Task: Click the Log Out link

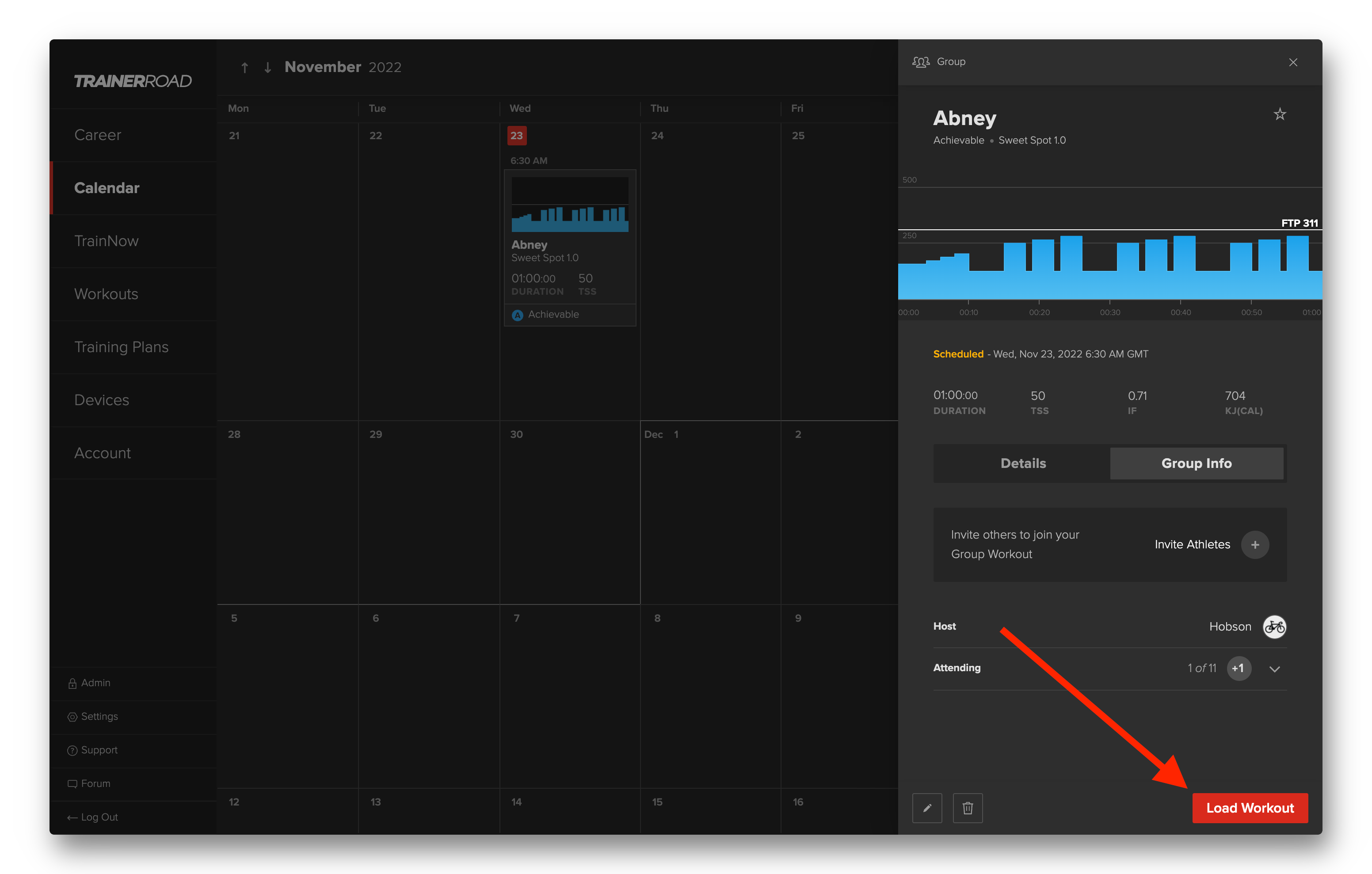Action: coord(99,817)
